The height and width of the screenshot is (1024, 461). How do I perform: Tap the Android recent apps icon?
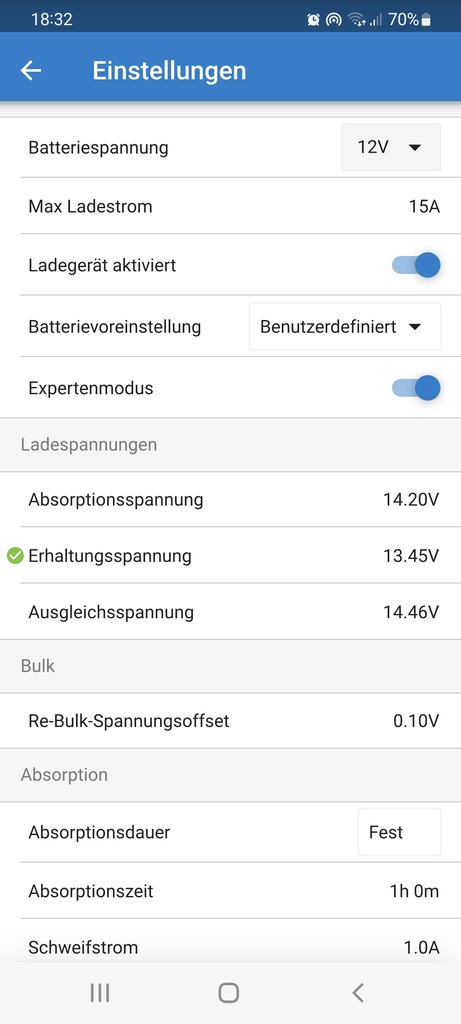tap(99, 993)
